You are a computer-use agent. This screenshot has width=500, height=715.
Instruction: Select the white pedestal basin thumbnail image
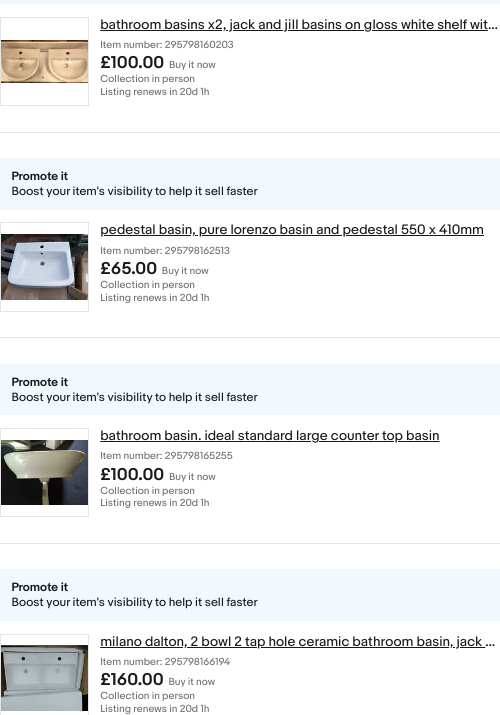(44, 267)
